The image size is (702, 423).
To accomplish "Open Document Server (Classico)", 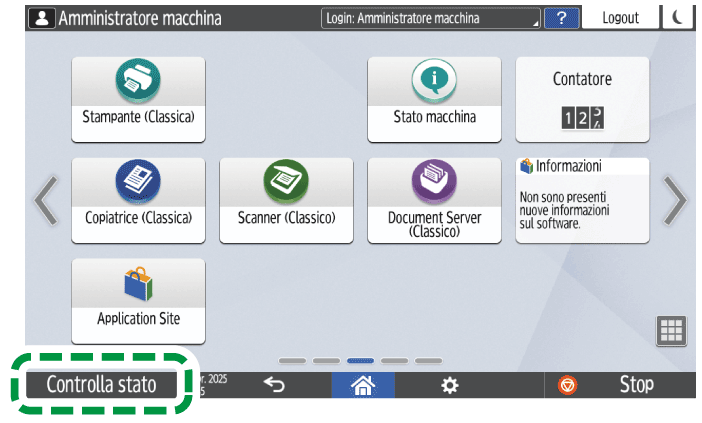I will (x=434, y=200).
